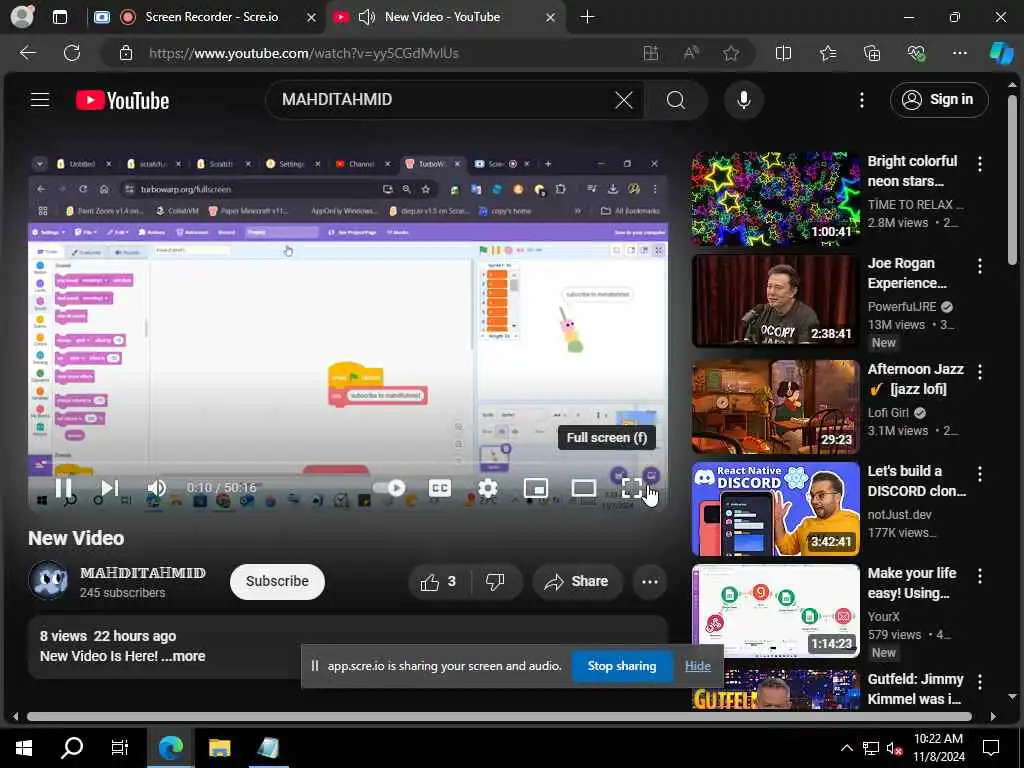
Task: Open options for DISCORD clone video
Action: [x=980, y=473]
